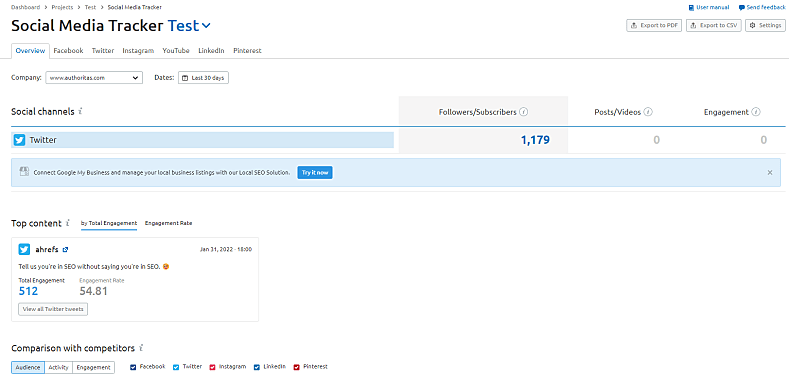Toggle the Pinterest checkbox in competitor comparison
Screen dimensions: 789x381
coord(296,367)
